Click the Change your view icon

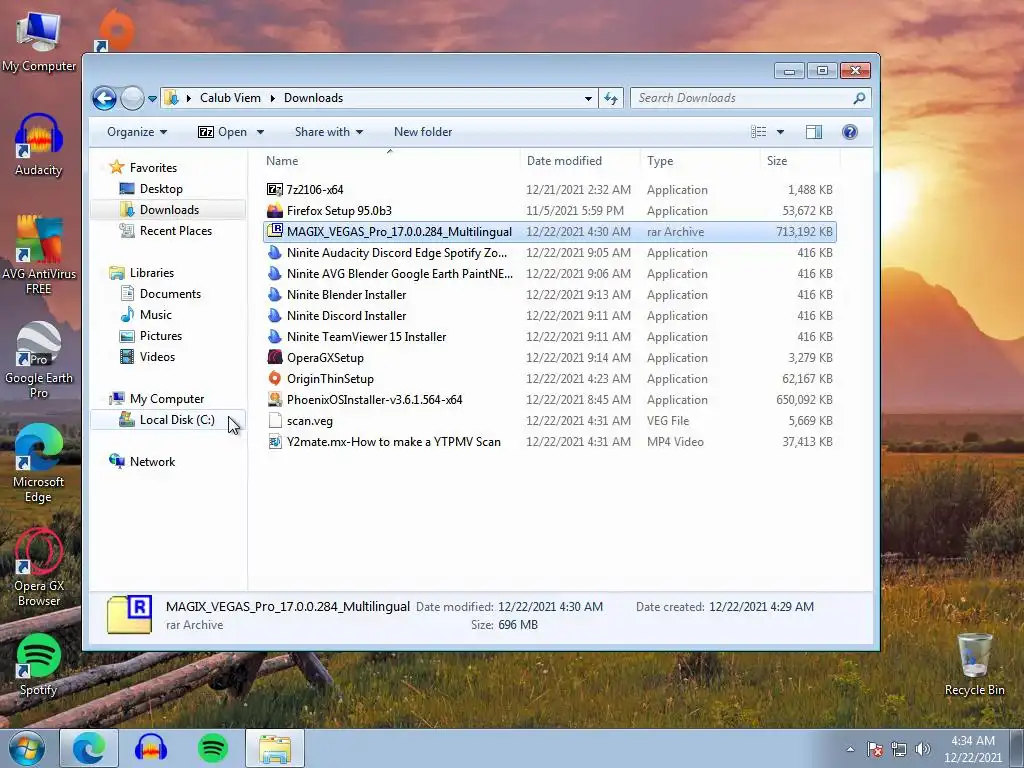tap(758, 132)
